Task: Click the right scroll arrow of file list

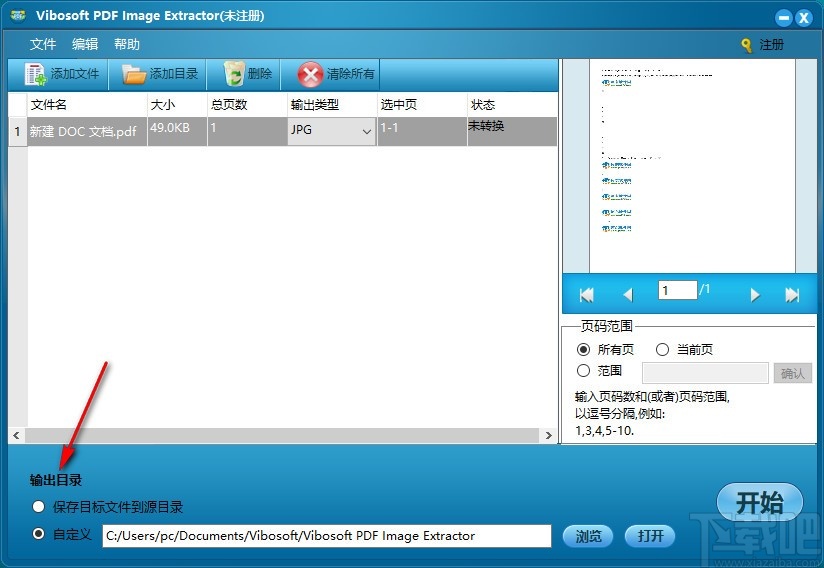Action: (x=548, y=435)
